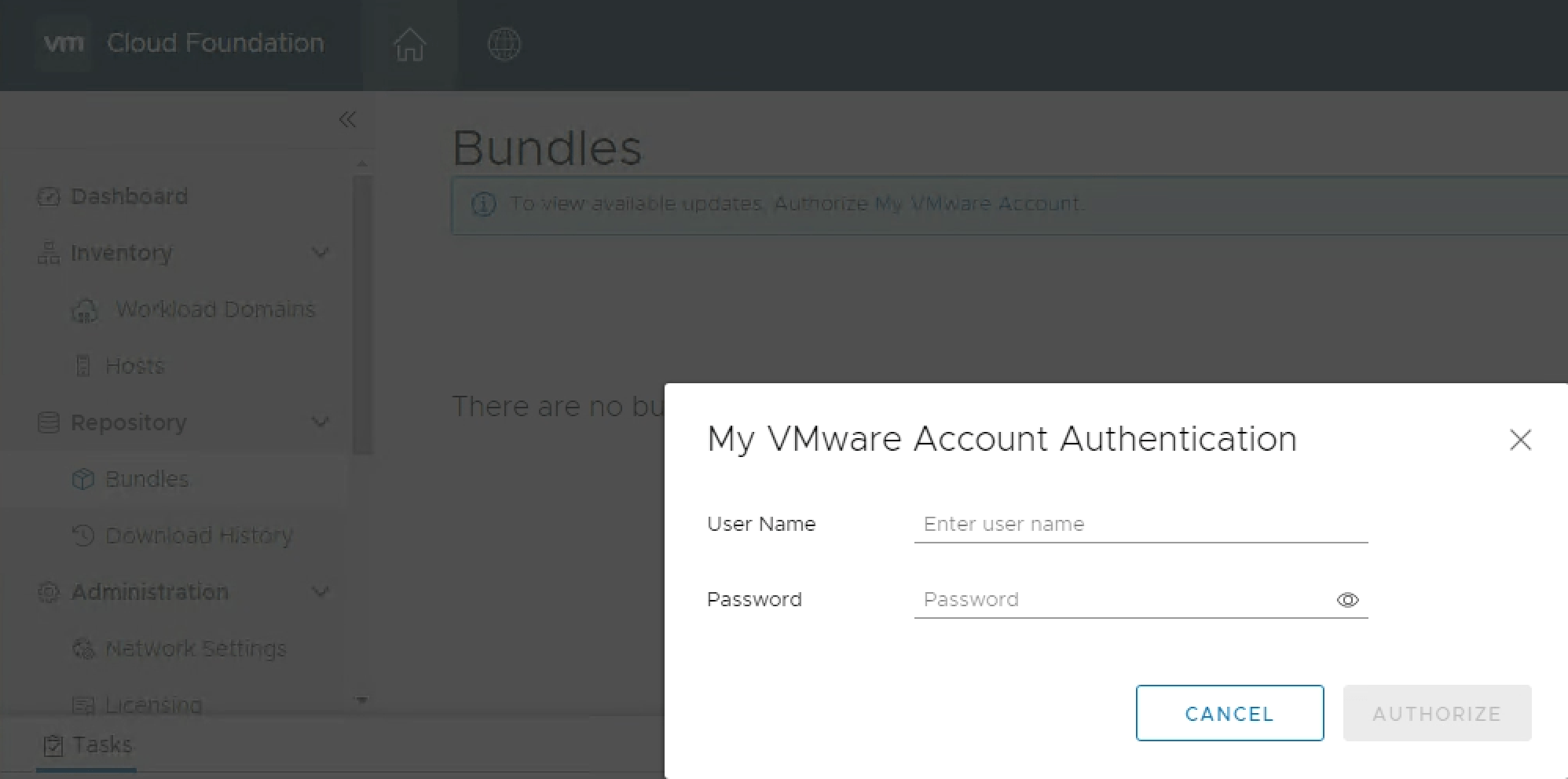Collapse the sidebar with double-chevron icon
1568x779 pixels.
click(x=347, y=119)
